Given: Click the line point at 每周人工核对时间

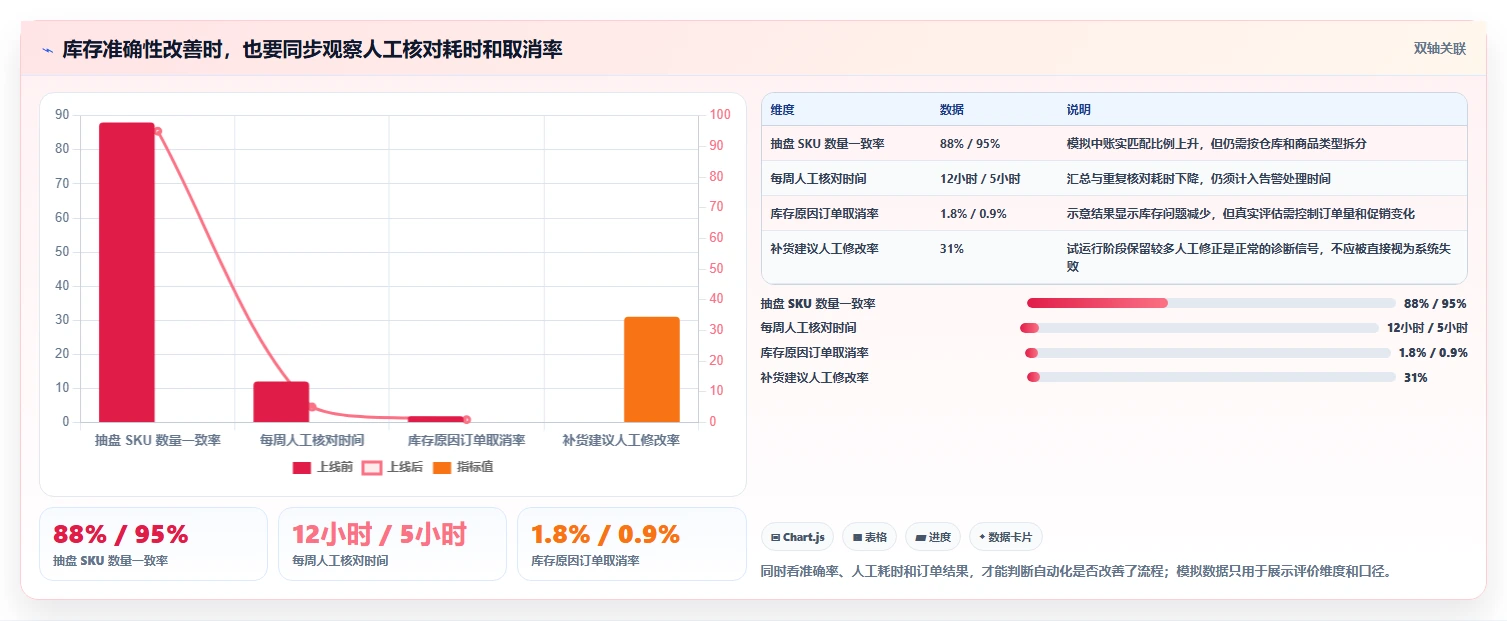Looking at the screenshot, I should pos(312,407).
